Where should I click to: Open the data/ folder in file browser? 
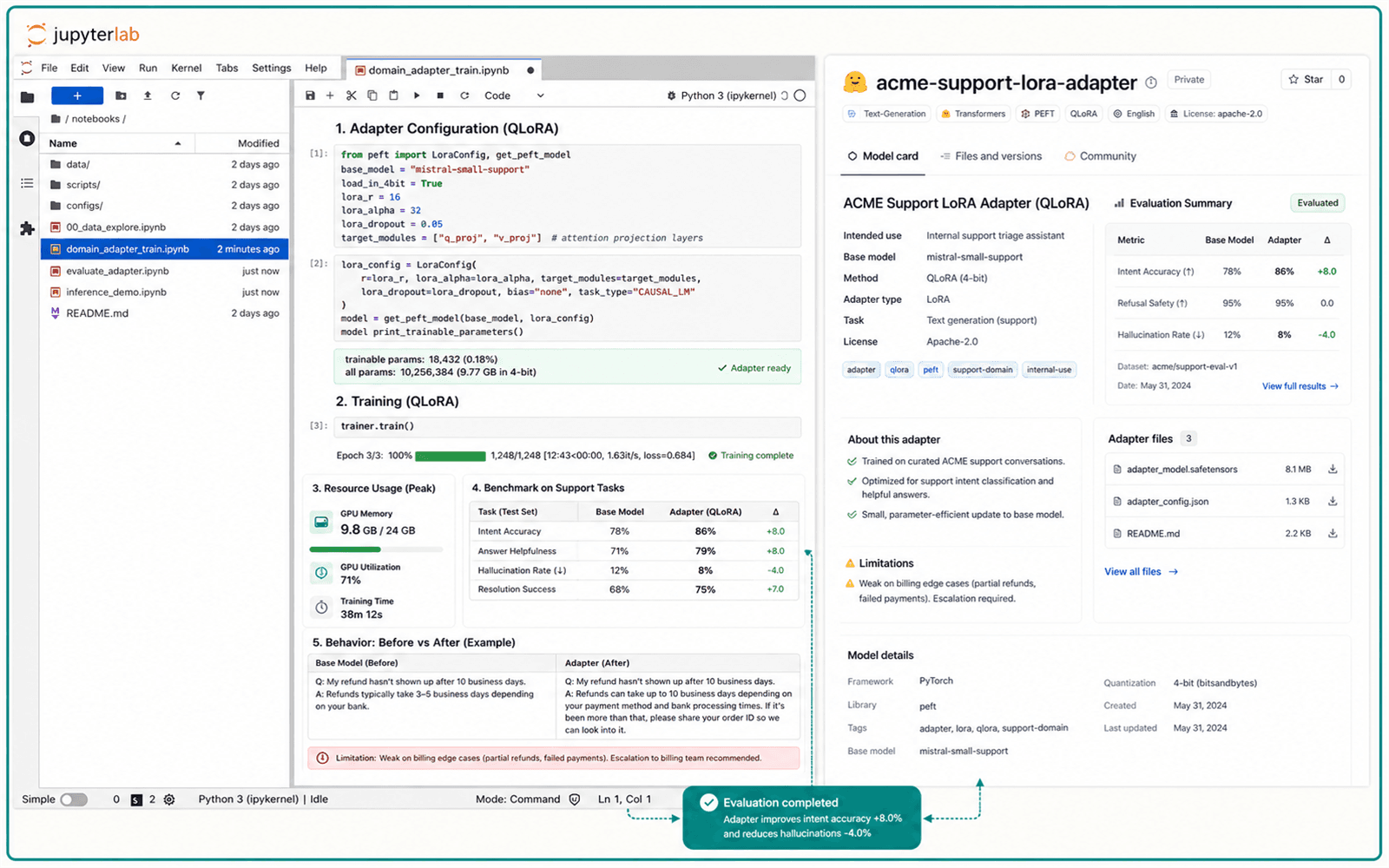[x=165, y=164]
